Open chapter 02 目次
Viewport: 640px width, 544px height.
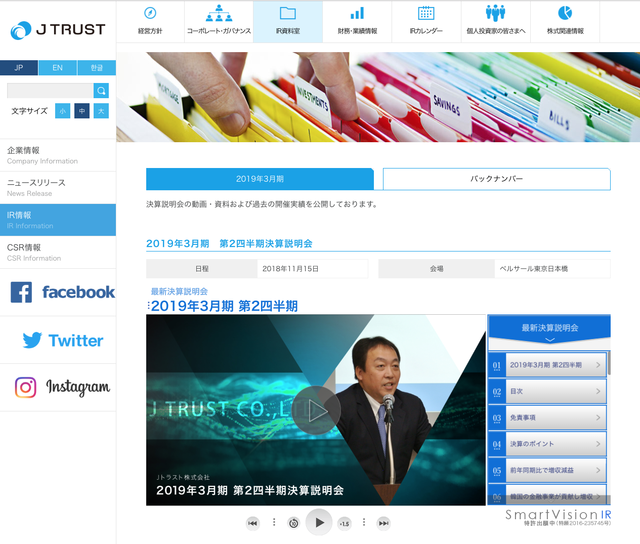[x=547, y=391]
